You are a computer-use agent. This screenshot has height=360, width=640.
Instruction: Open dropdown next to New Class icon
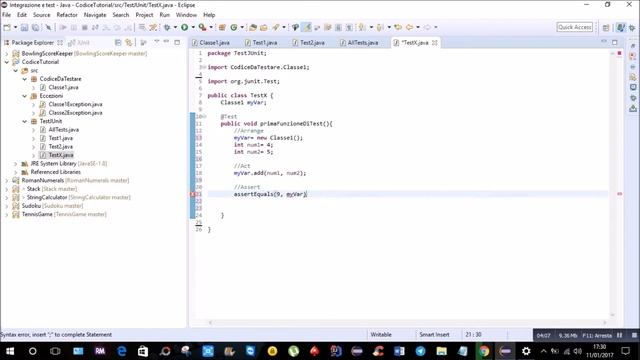242,27
